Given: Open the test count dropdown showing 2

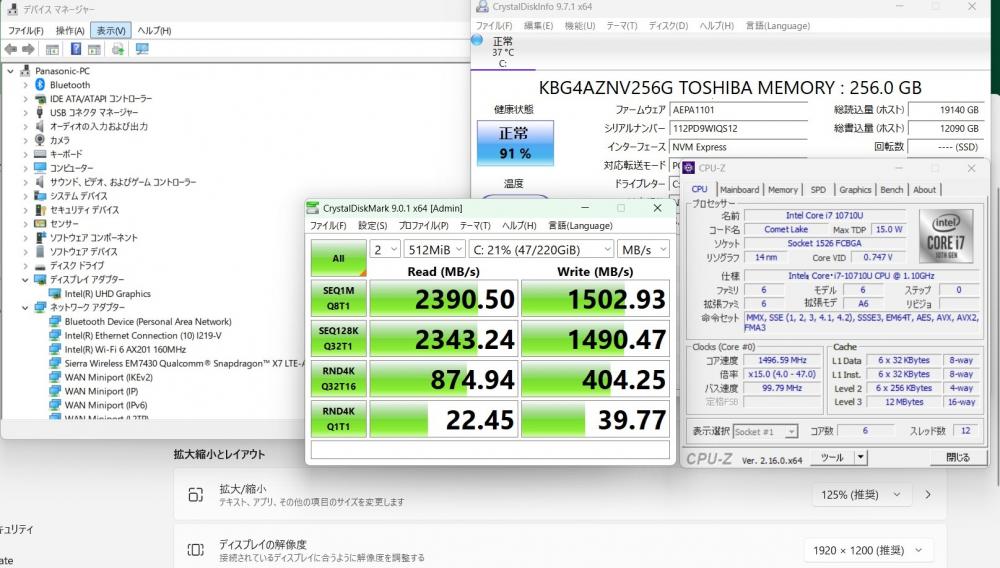Looking at the screenshot, I should click(x=385, y=249).
